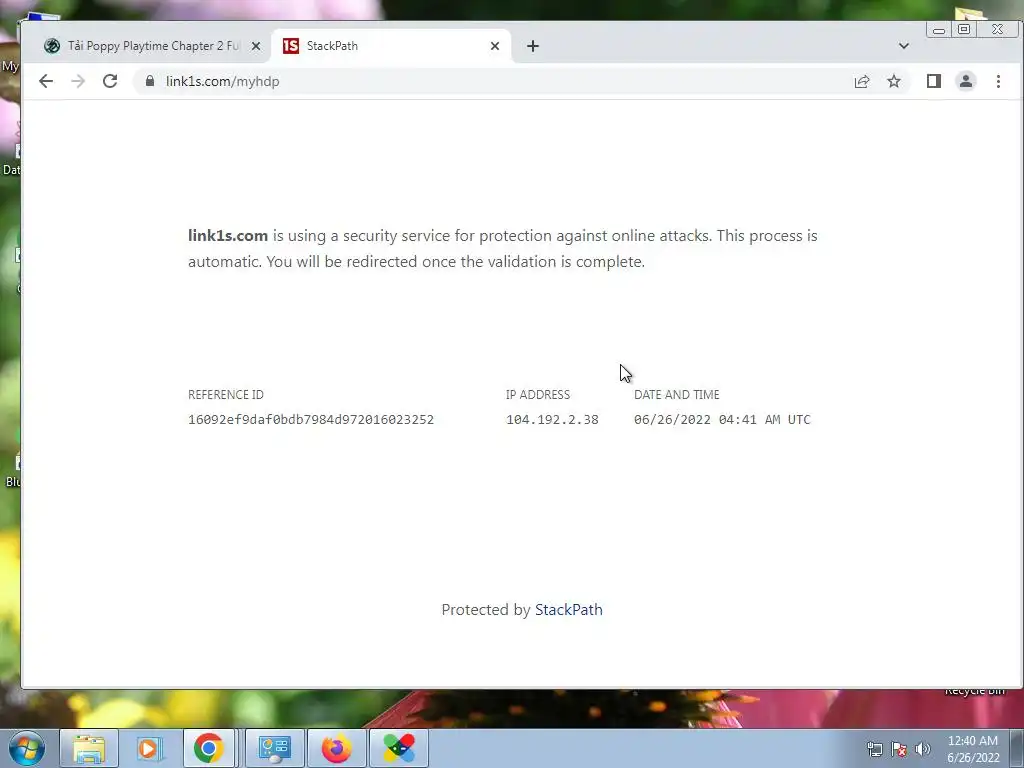
Task: Select the StackPath tab
Action: 391,46
